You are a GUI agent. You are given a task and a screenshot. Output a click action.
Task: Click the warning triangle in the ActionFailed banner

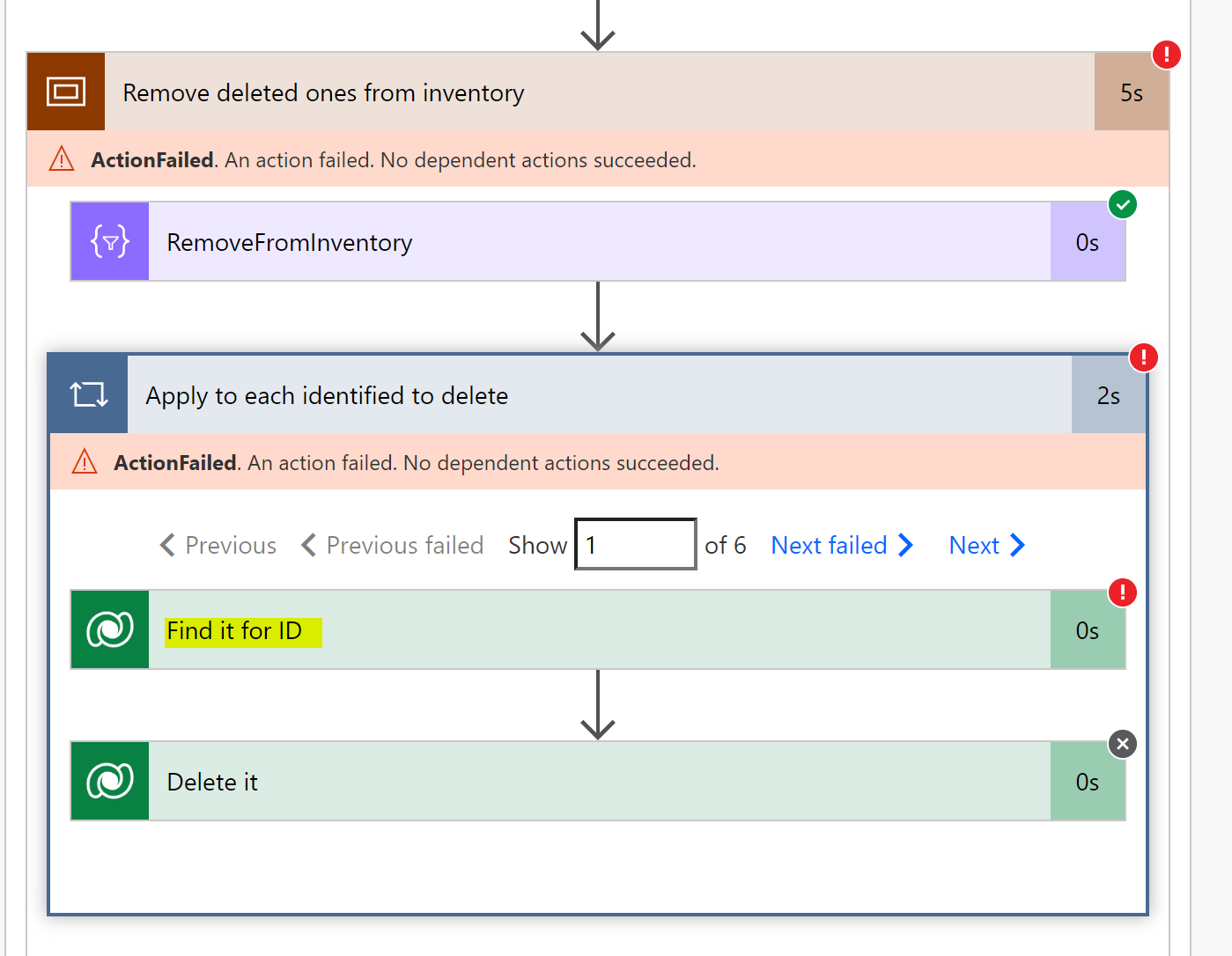(x=60, y=159)
